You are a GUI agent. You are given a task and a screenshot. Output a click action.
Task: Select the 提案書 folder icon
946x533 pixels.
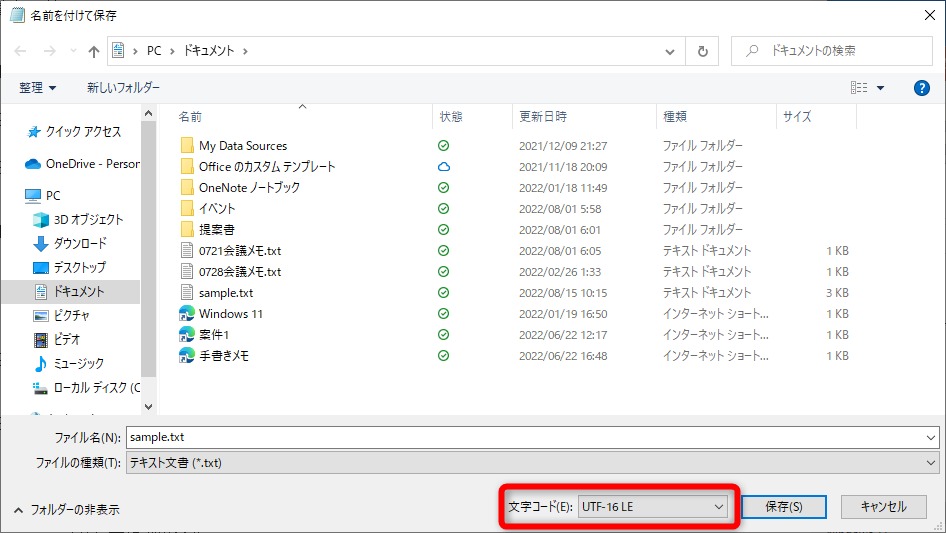(187, 229)
